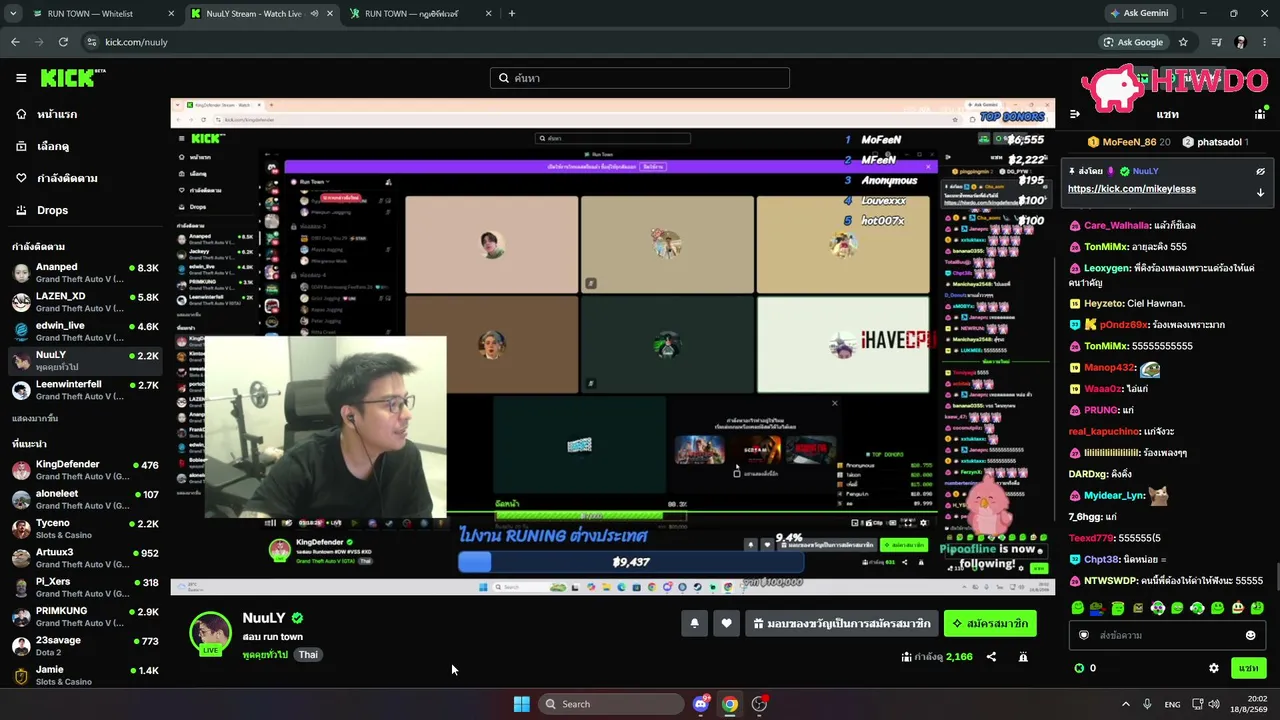Open LAZEN_XD channel in following list
Screen dimensions: 1280x720
(85, 302)
